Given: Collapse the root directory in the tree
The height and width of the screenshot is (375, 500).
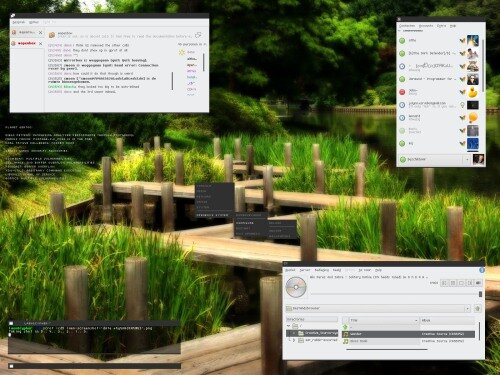Looking at the screenshot, I should tap(288, 326).
